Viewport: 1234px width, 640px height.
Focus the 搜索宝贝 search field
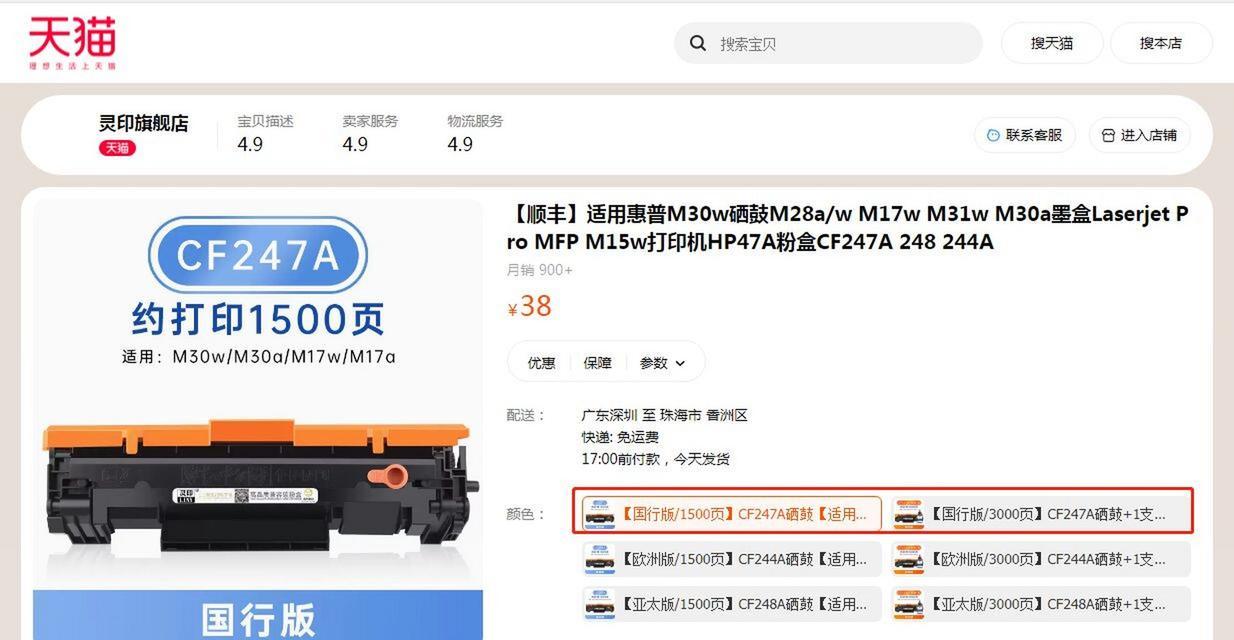point(828,43)
